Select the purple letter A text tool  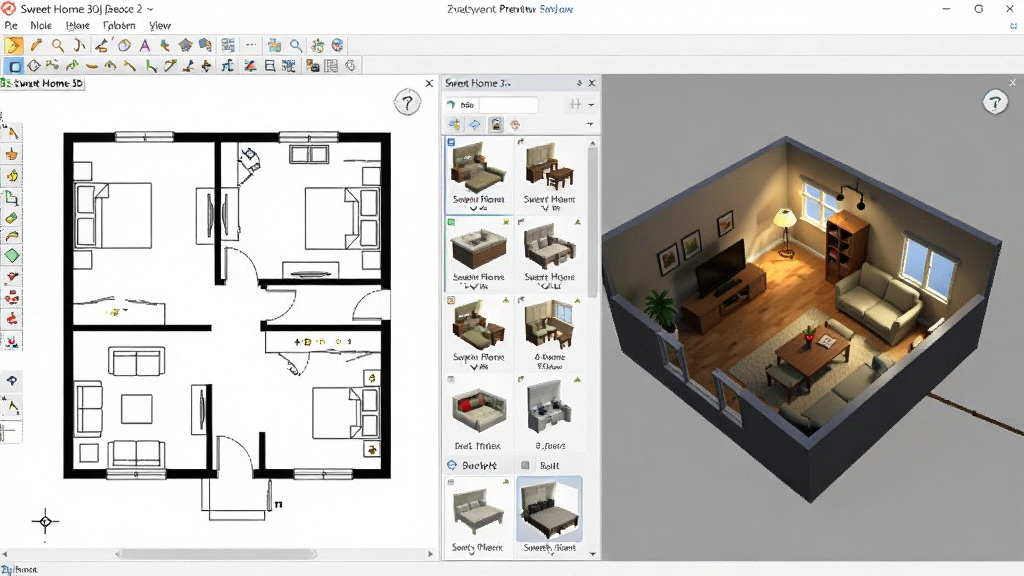144,45
